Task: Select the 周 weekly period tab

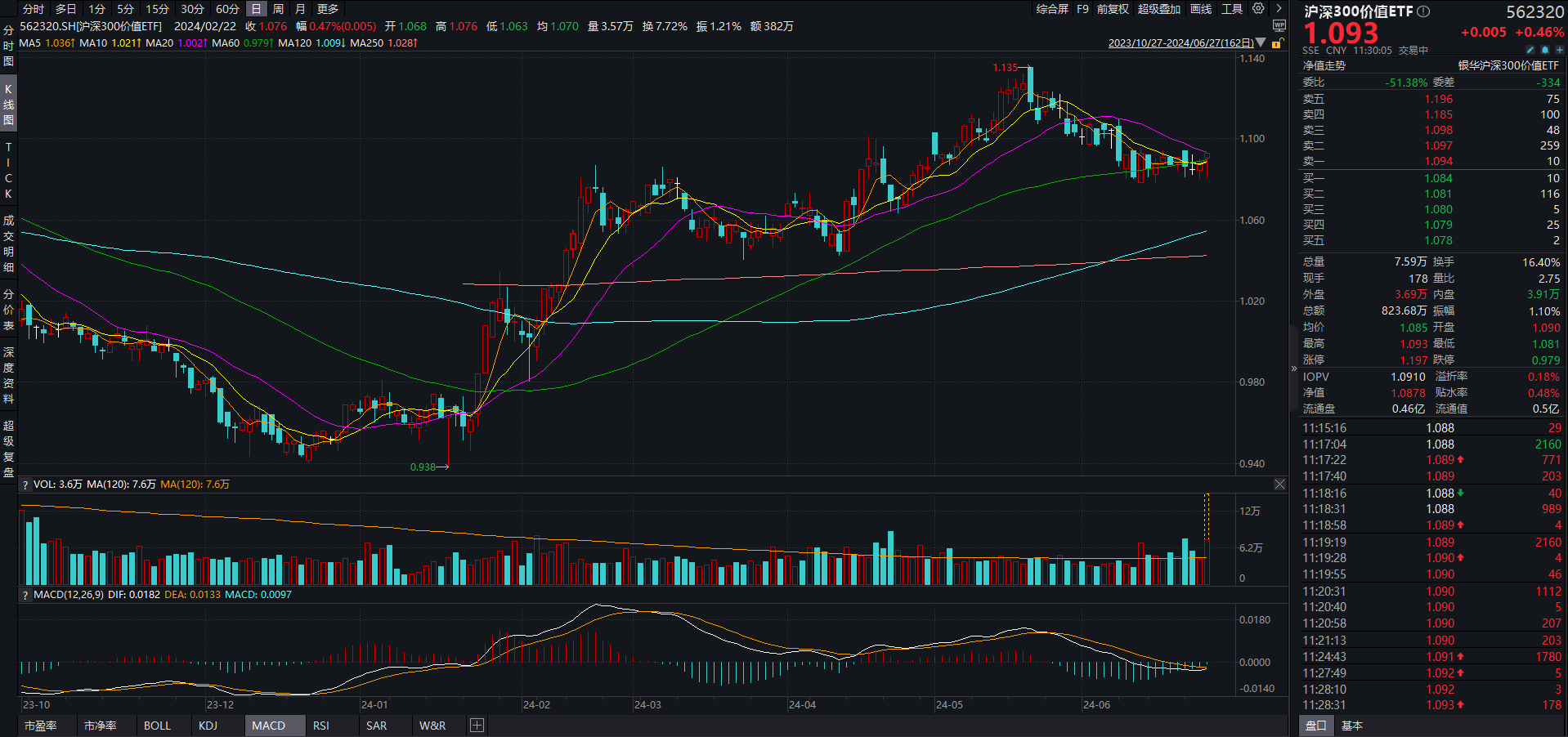Action: click(x=278, y=9)
